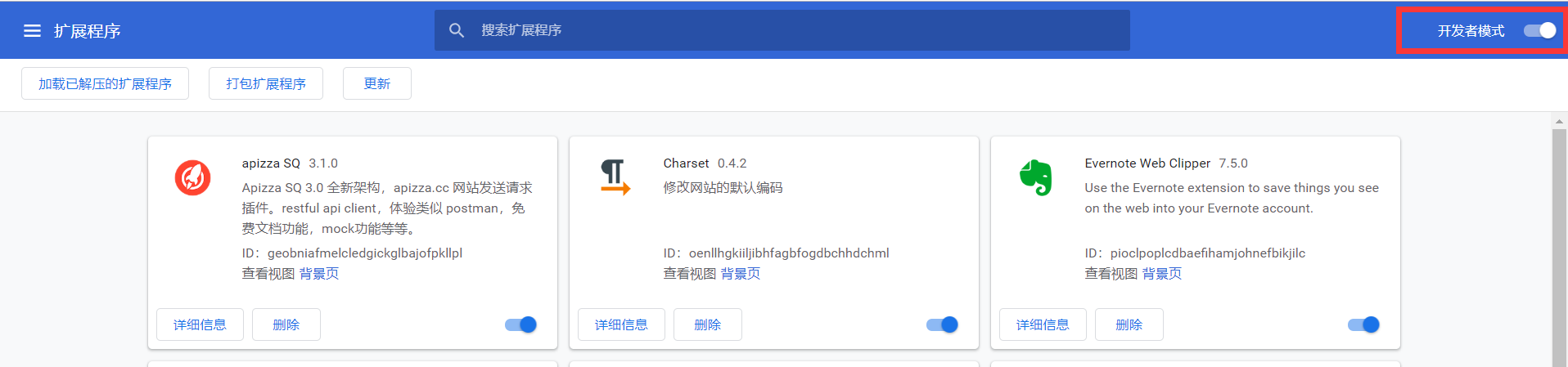1568x367 pixels.
Task: Open Charset 背景页 link
Action: point(741,274)
